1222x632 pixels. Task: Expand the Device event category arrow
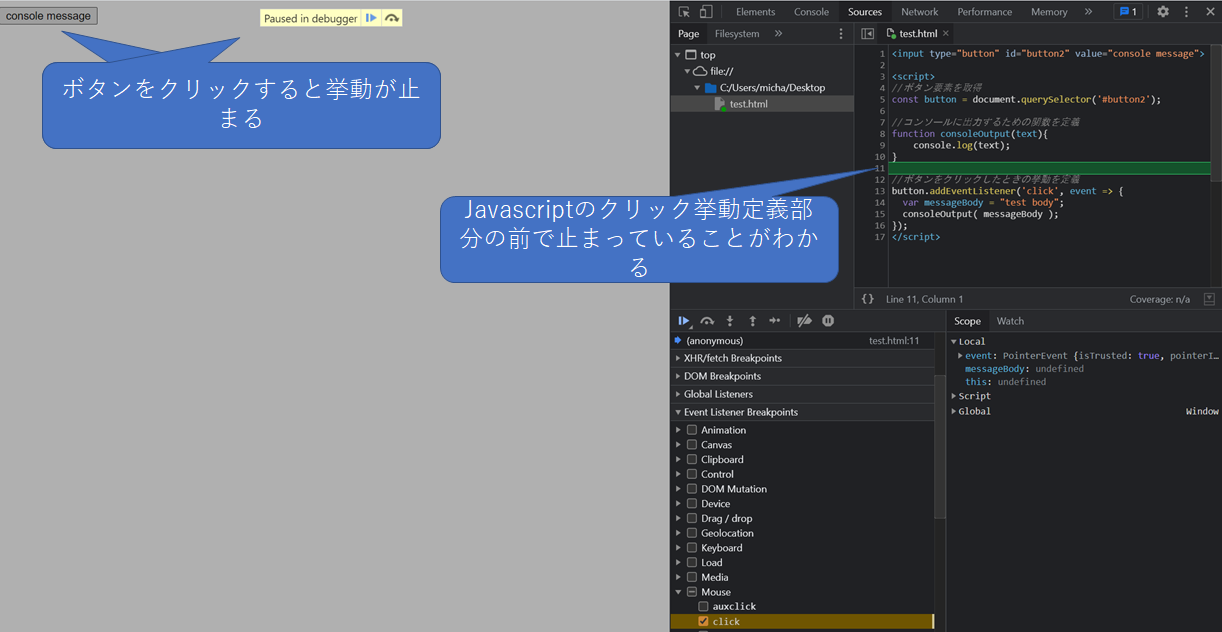(x=678, y=504)
